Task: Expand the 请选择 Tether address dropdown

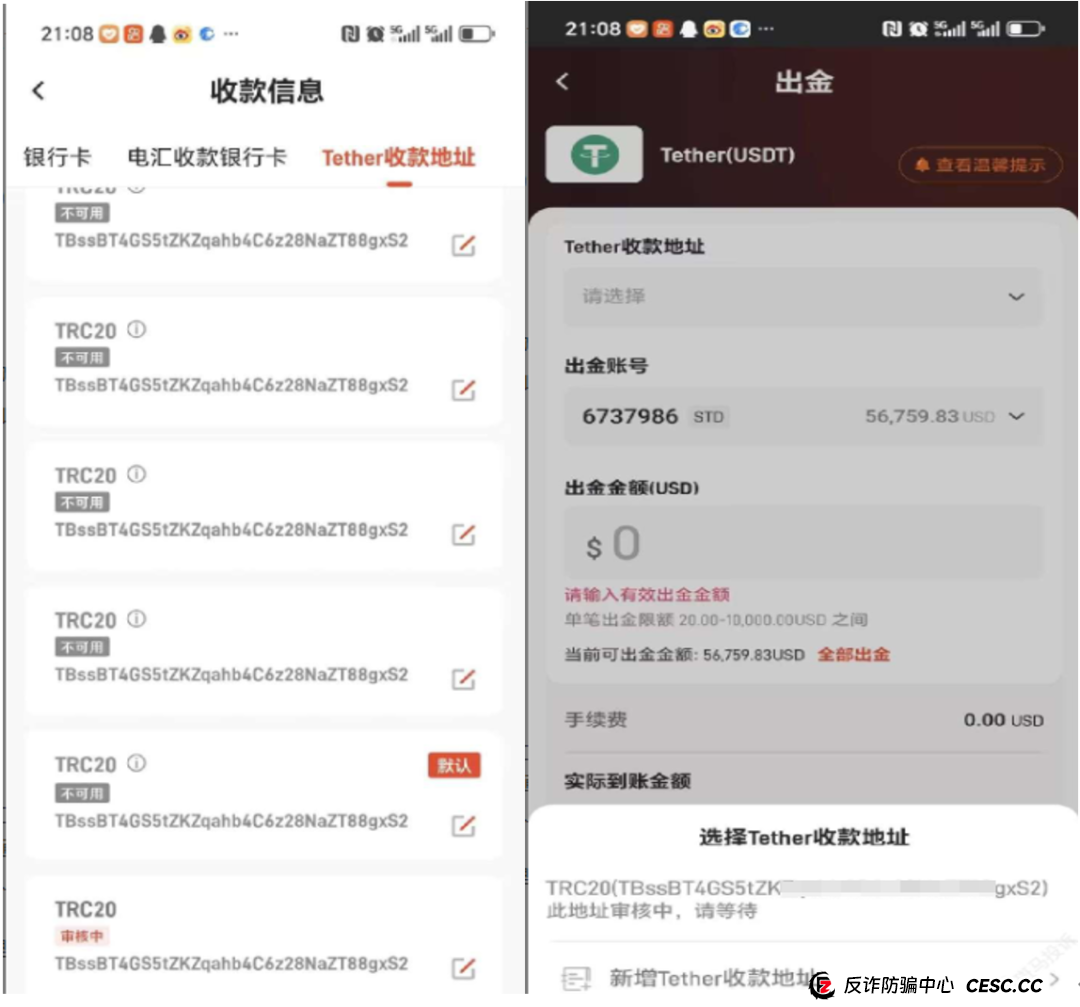Action: [1015, 296]
